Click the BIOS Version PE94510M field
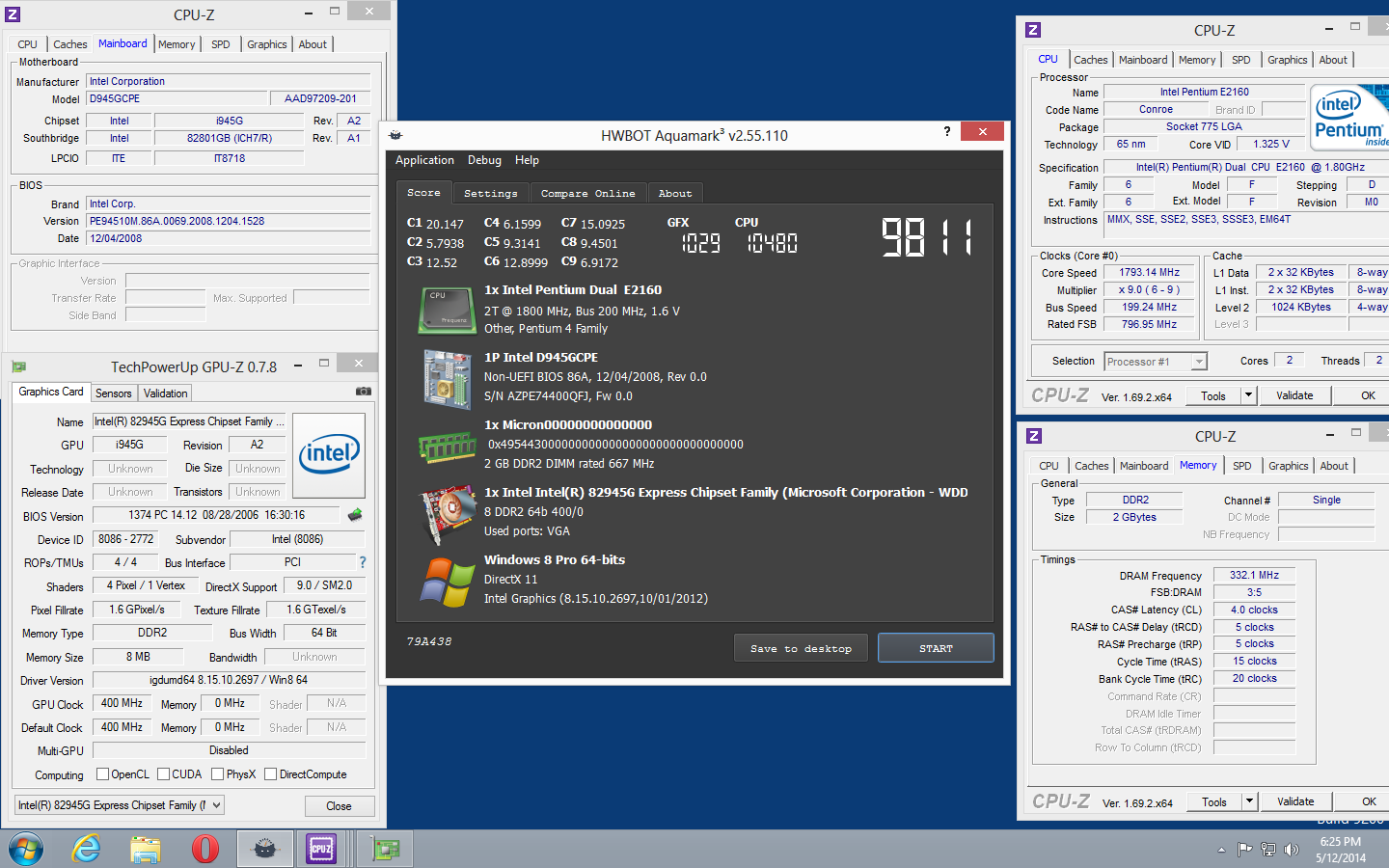The image size is (1389, 868). (229, 221)
